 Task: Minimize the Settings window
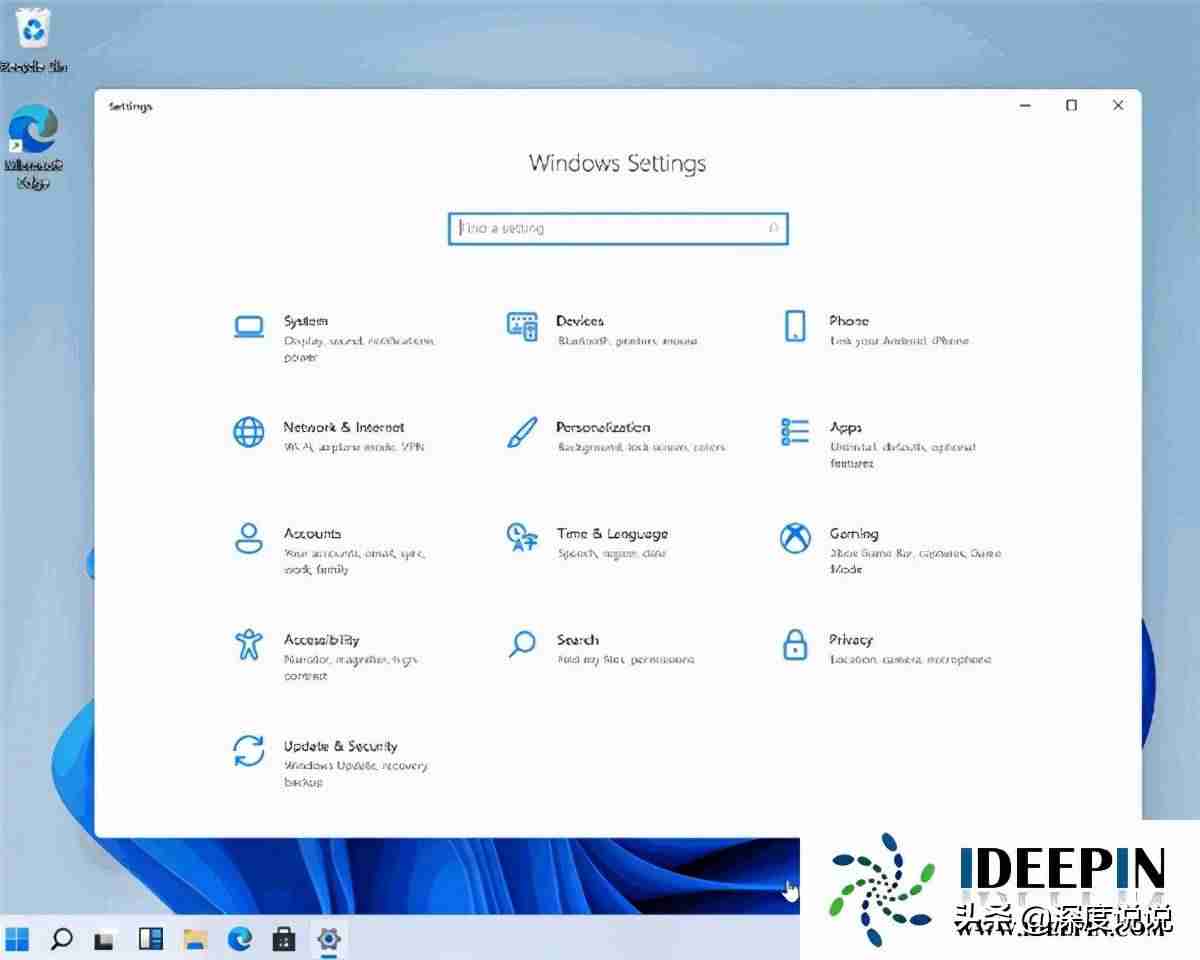tap(1025, 105)
